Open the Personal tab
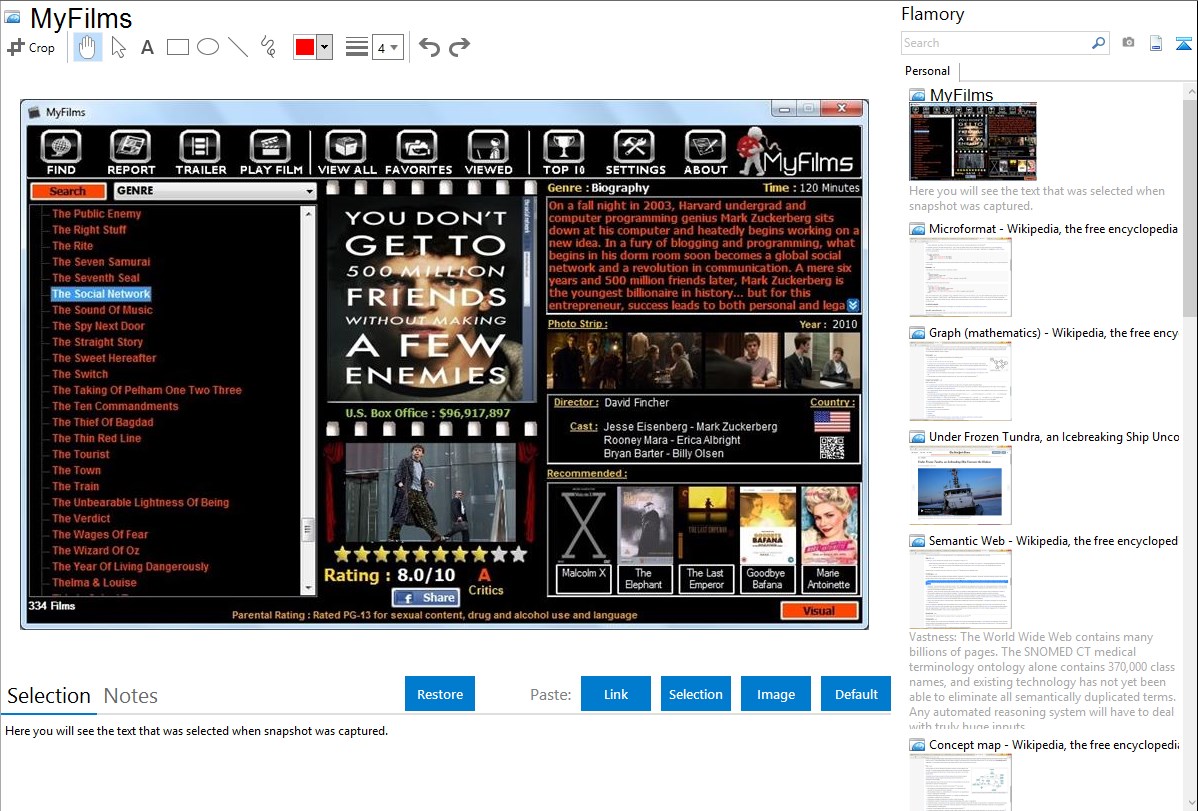1198x811 pixels. (928, 71)
